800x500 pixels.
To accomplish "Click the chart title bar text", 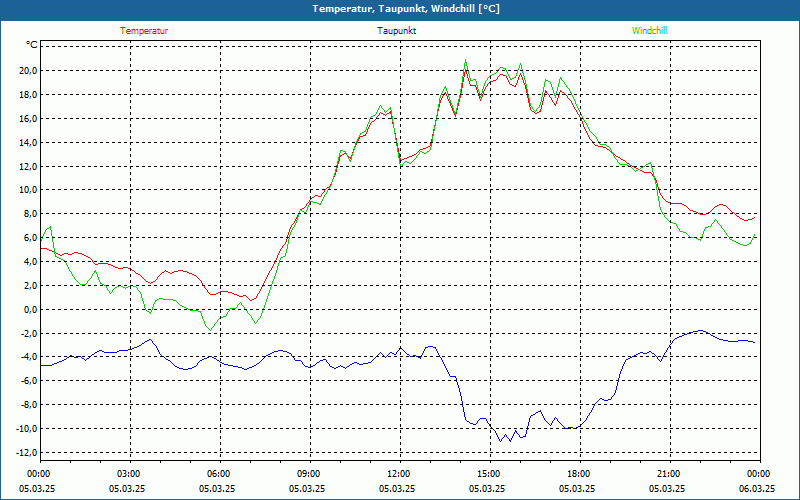I will click(400, 9).
